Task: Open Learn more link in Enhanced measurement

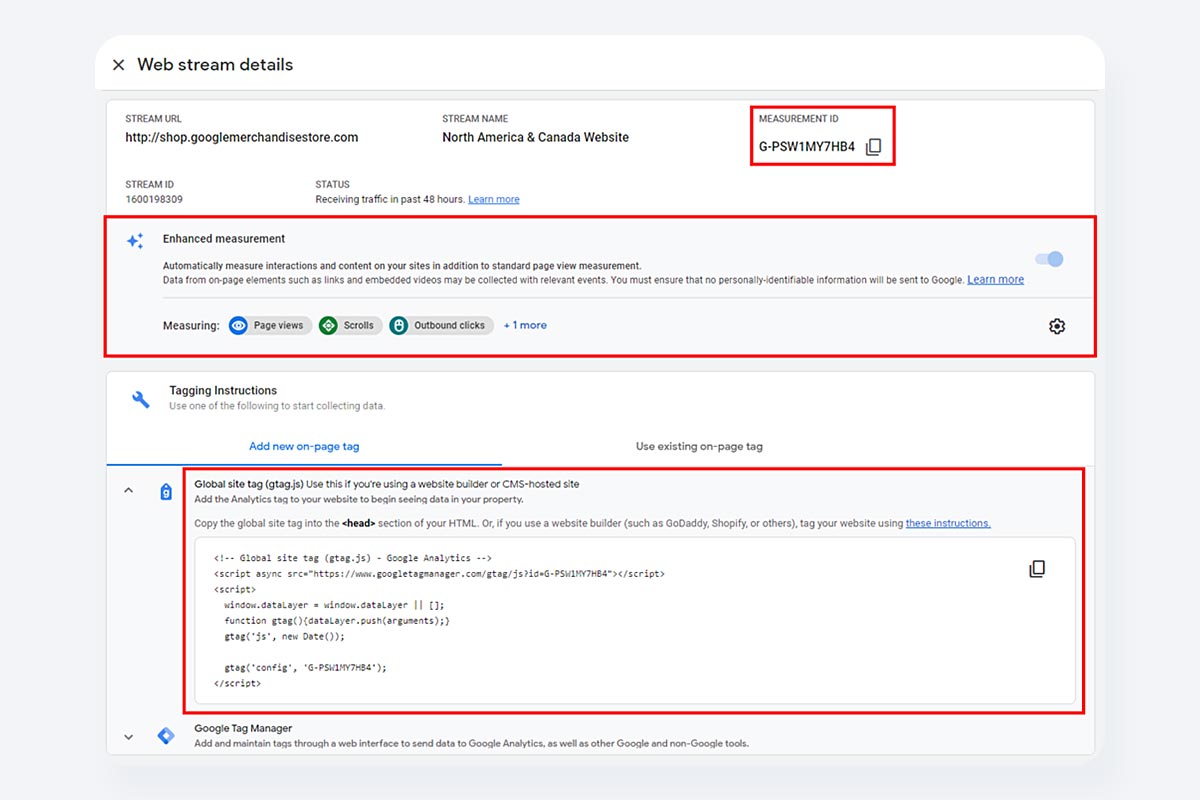Action: tap(995, 280)
